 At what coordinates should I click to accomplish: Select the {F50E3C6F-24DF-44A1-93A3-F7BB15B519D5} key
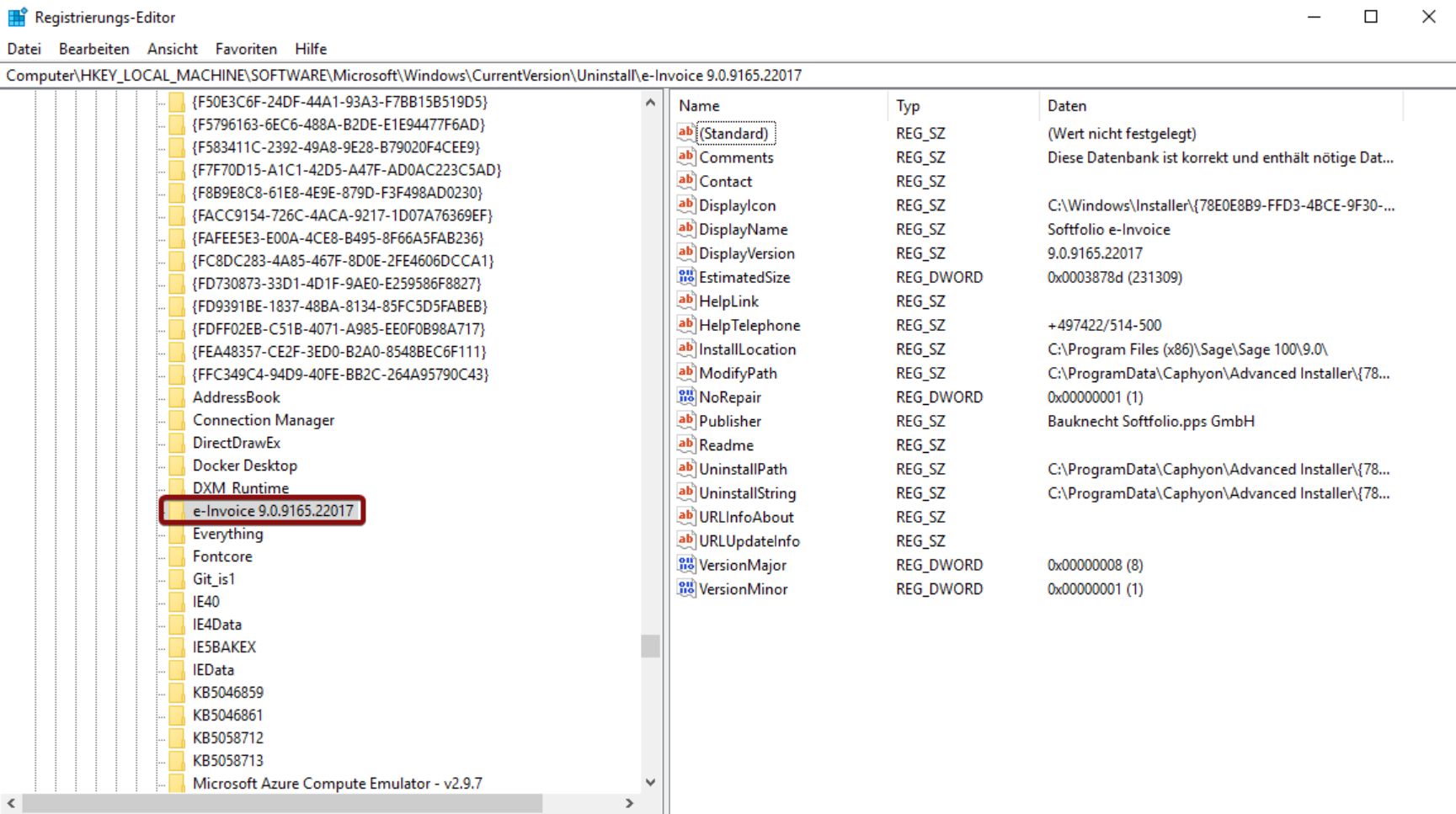340,102
